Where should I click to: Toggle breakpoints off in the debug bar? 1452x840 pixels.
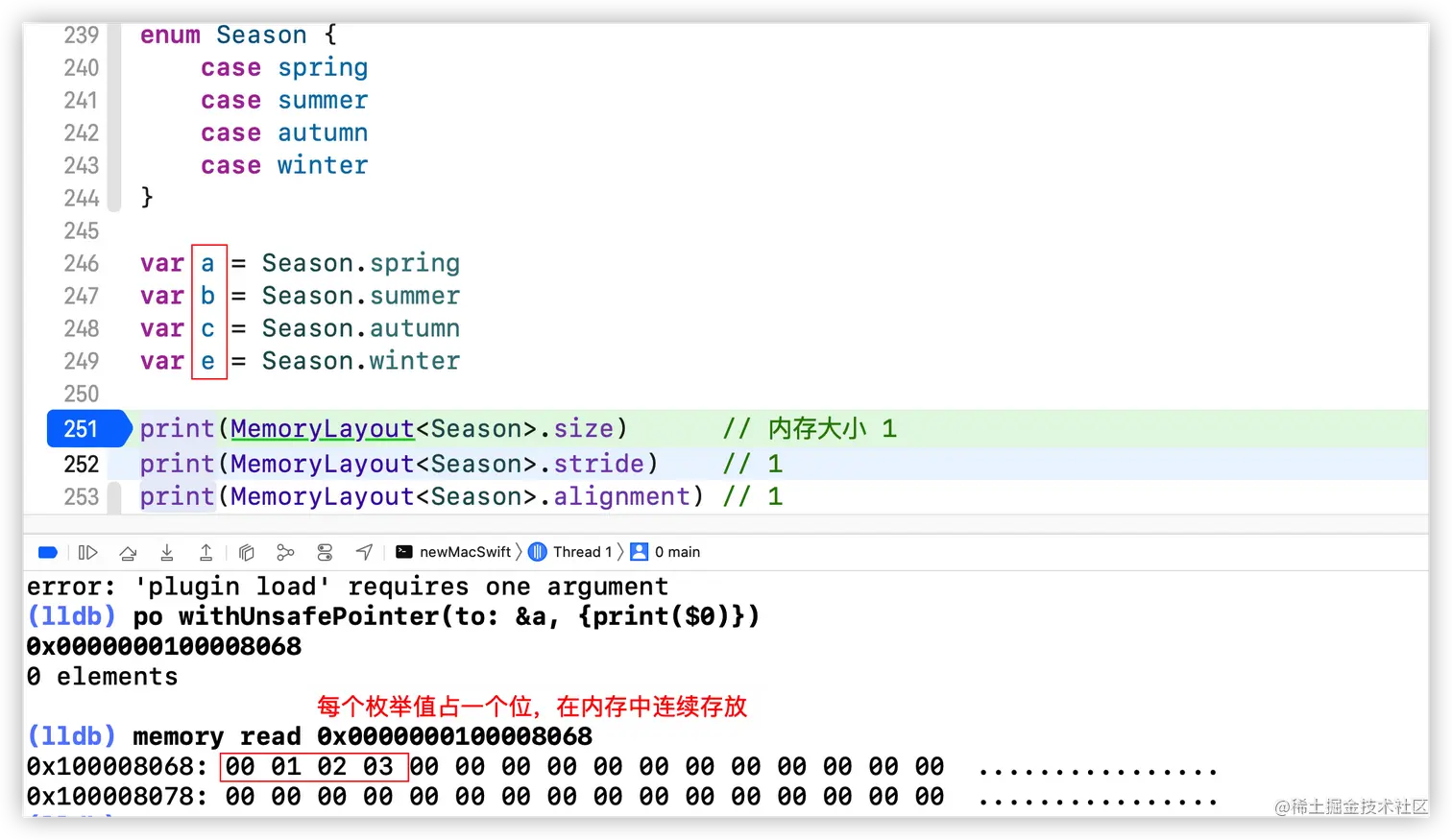click(48, 552)
